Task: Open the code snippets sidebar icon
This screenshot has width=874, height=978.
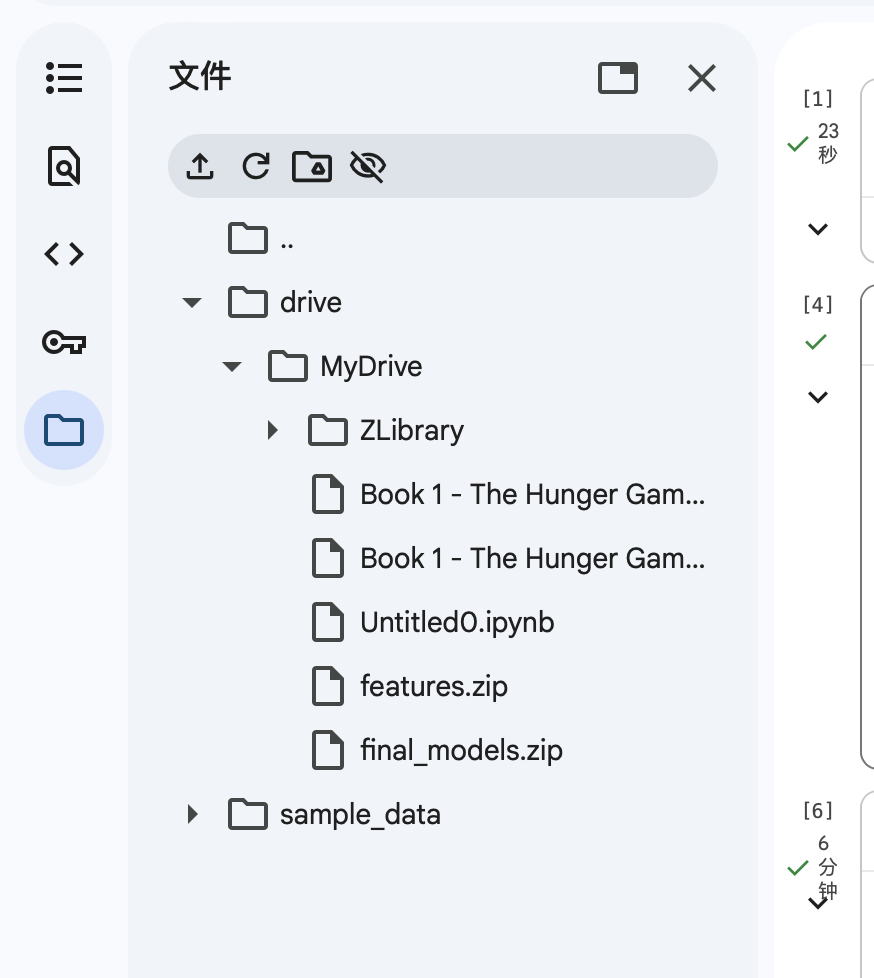Action: tap(64, 255)
